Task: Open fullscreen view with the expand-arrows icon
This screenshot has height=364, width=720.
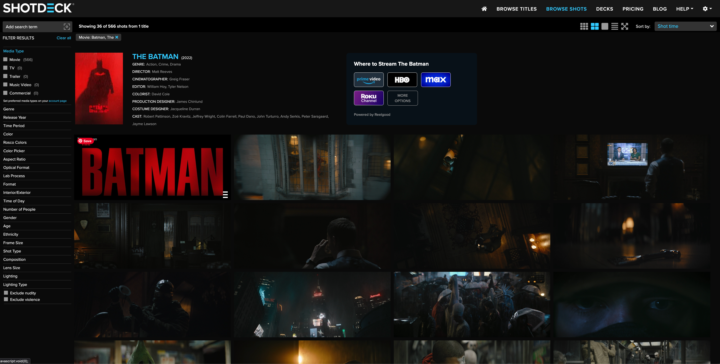Action: click(x=624, y=27)
